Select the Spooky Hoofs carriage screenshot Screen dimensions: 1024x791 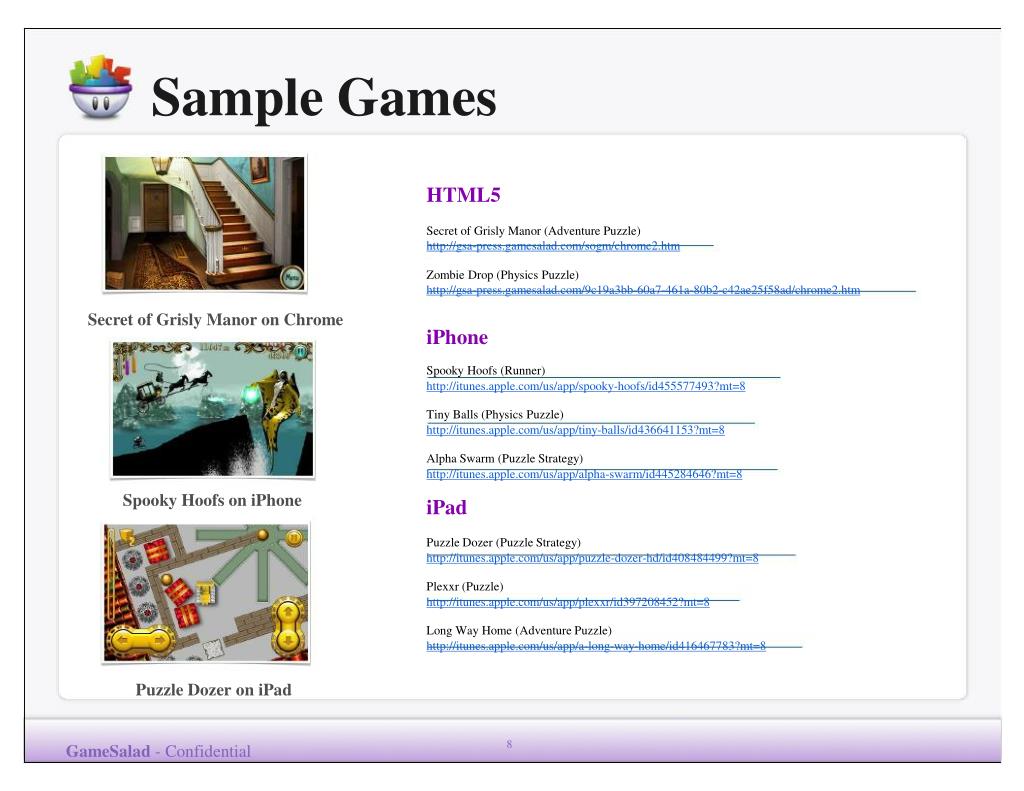[213, 410]
